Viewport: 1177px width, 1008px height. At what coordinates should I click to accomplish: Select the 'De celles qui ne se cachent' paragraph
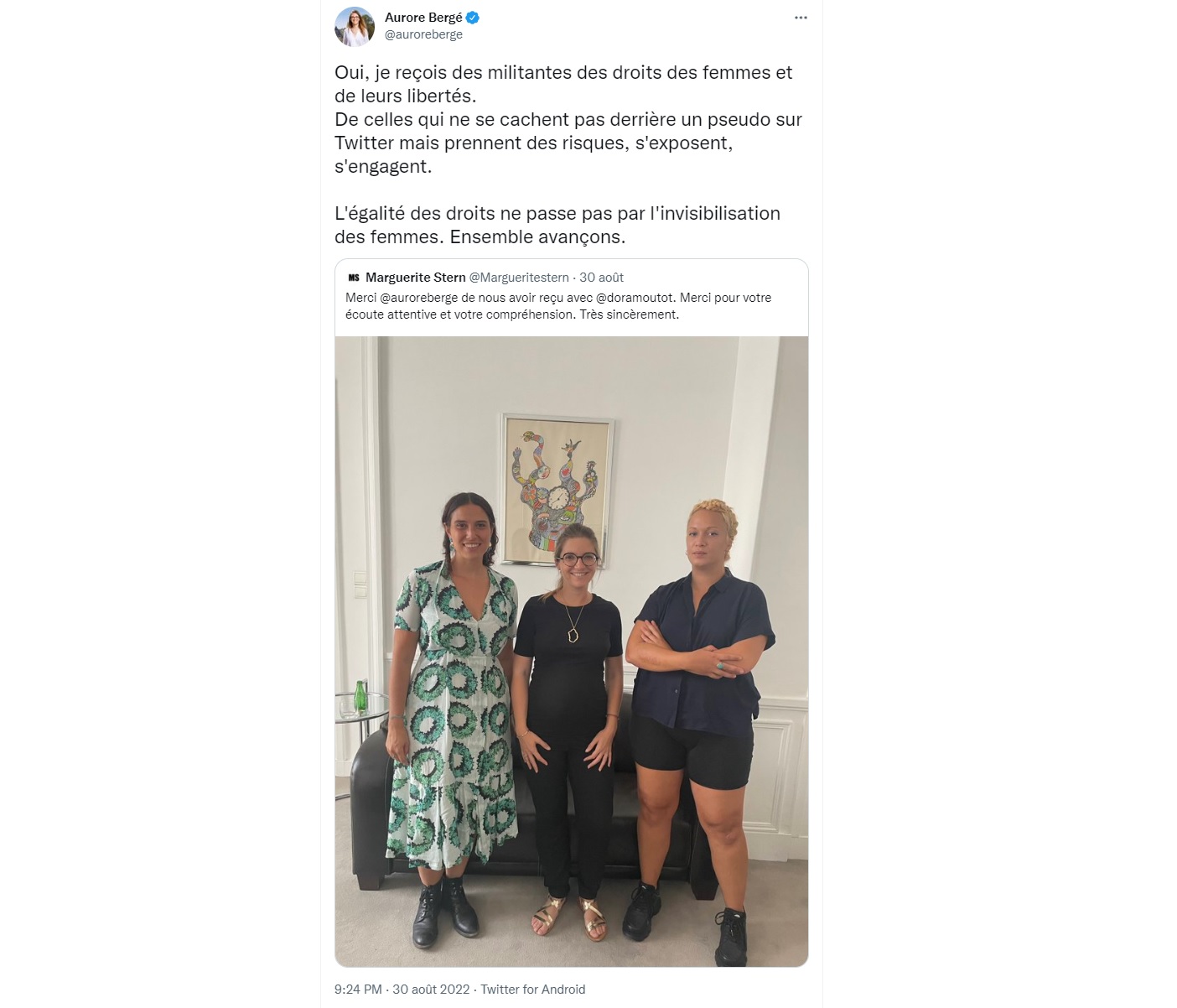(568, 143)
